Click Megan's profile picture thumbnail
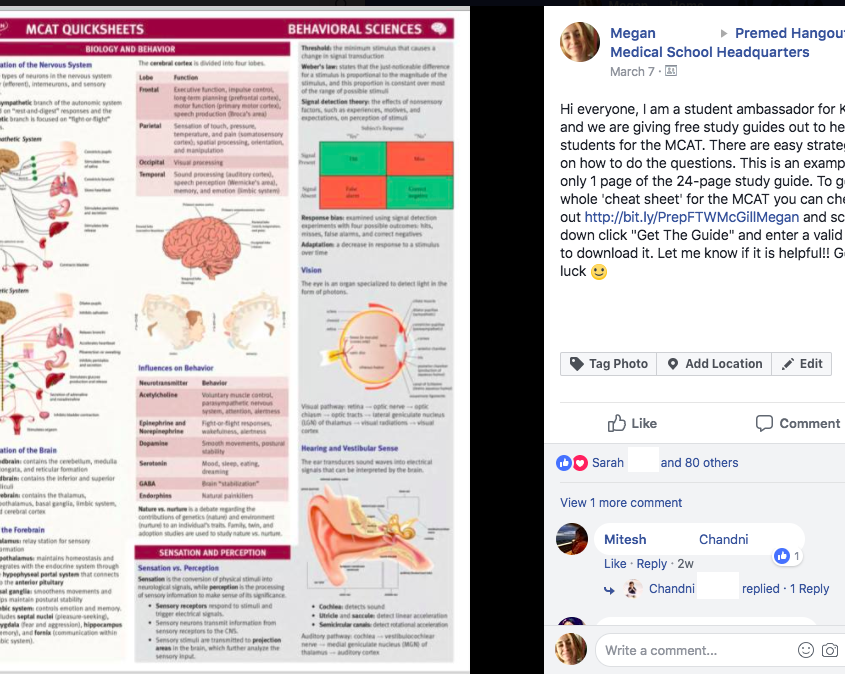This screenshot has width=845, height=674. 580,42
